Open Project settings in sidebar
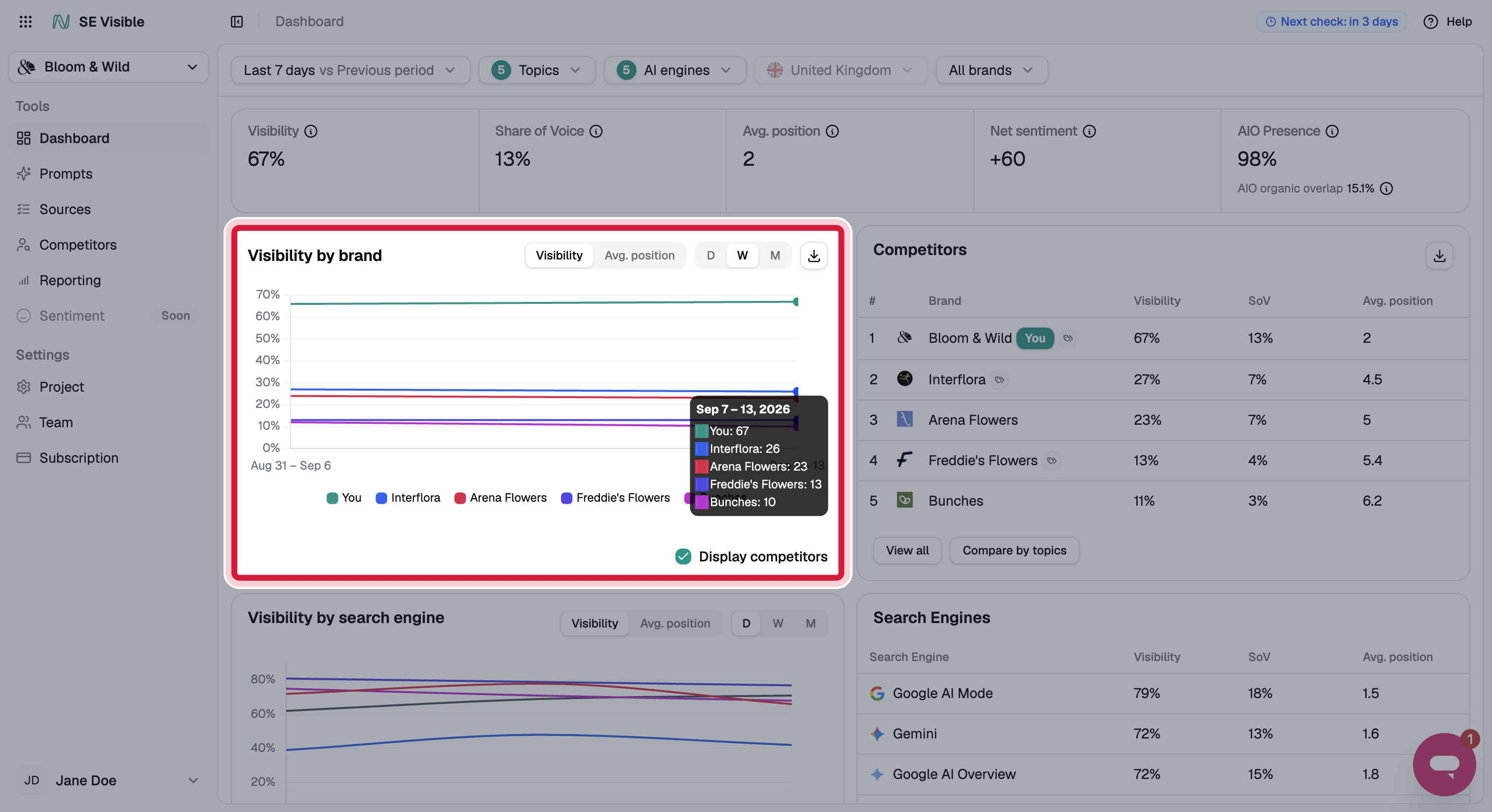1492x812 pixels. [x=109, y=387]
